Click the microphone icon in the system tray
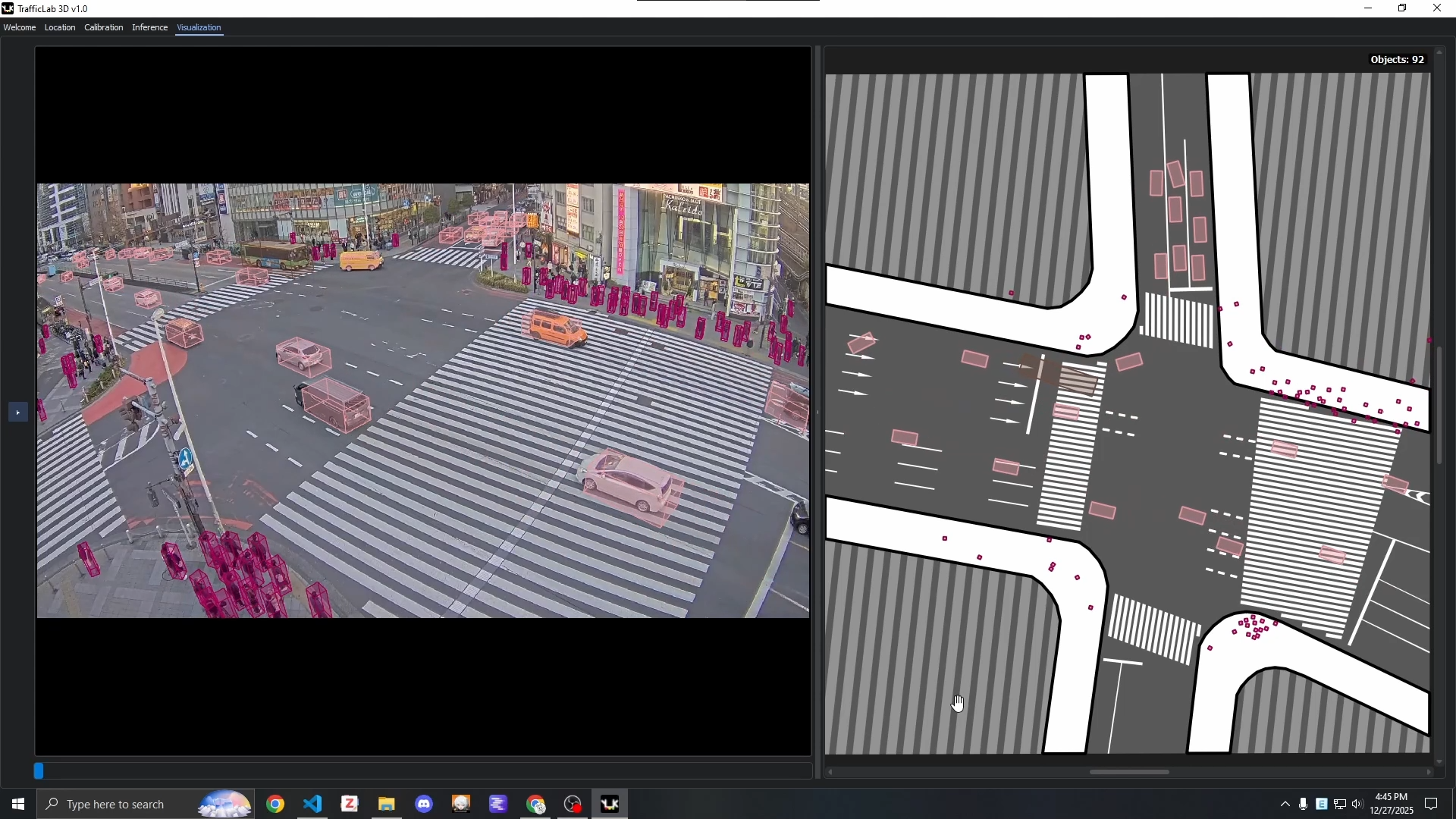 click(1304, 805)
